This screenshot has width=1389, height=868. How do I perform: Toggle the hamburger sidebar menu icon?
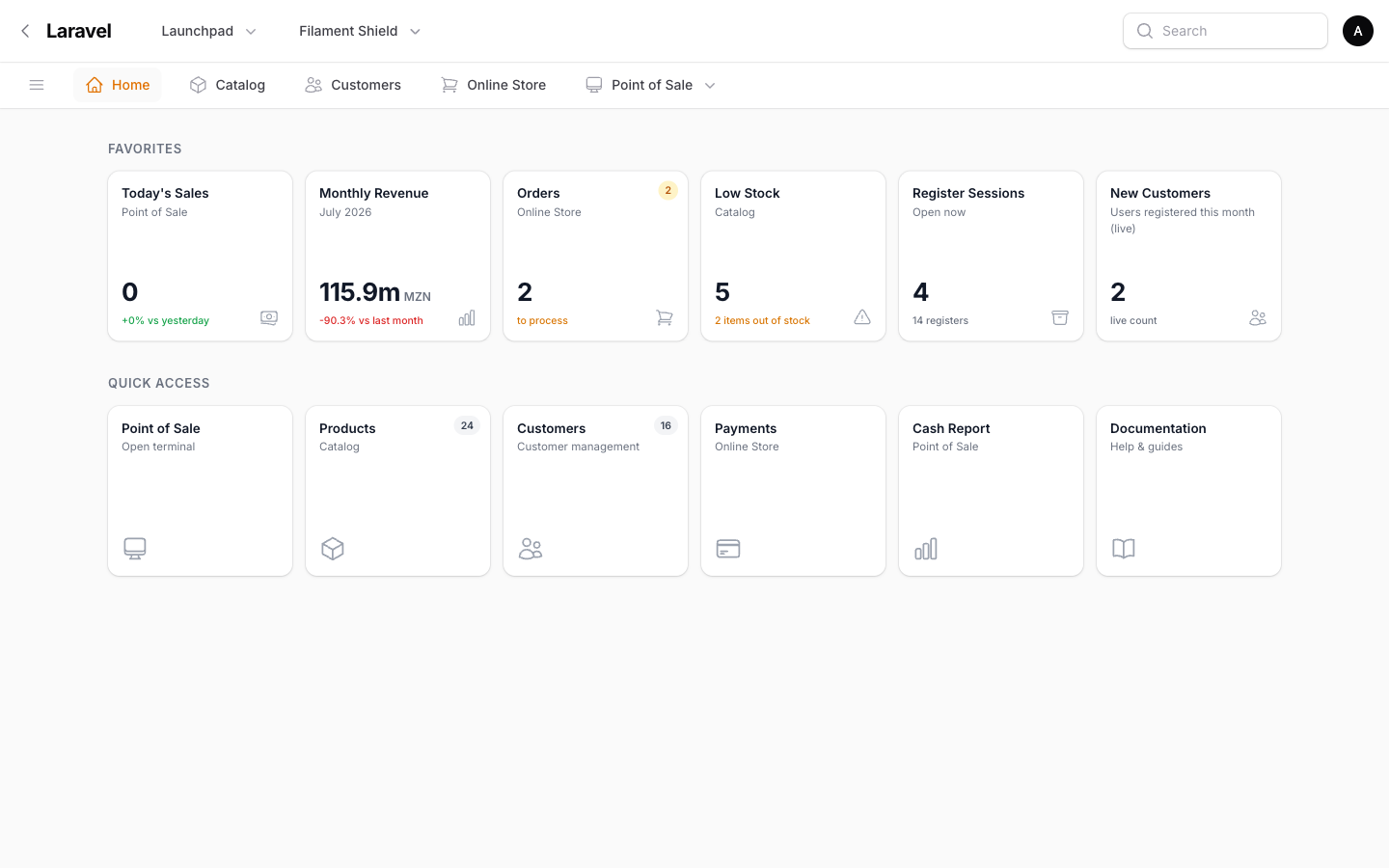click(x=37, y=85)
